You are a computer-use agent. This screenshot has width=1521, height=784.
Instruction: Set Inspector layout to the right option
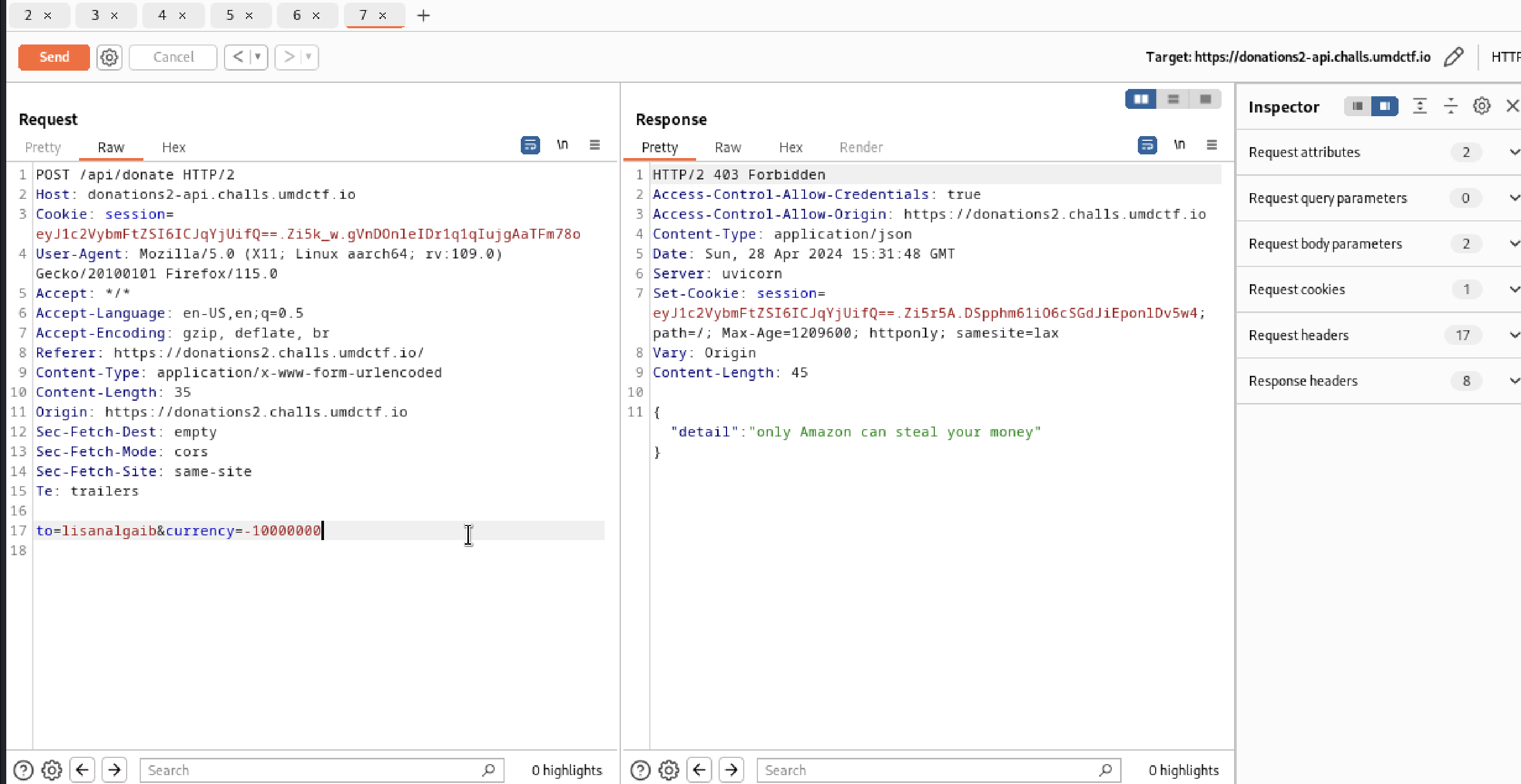pyautogui.click(x=1384, y=106)
